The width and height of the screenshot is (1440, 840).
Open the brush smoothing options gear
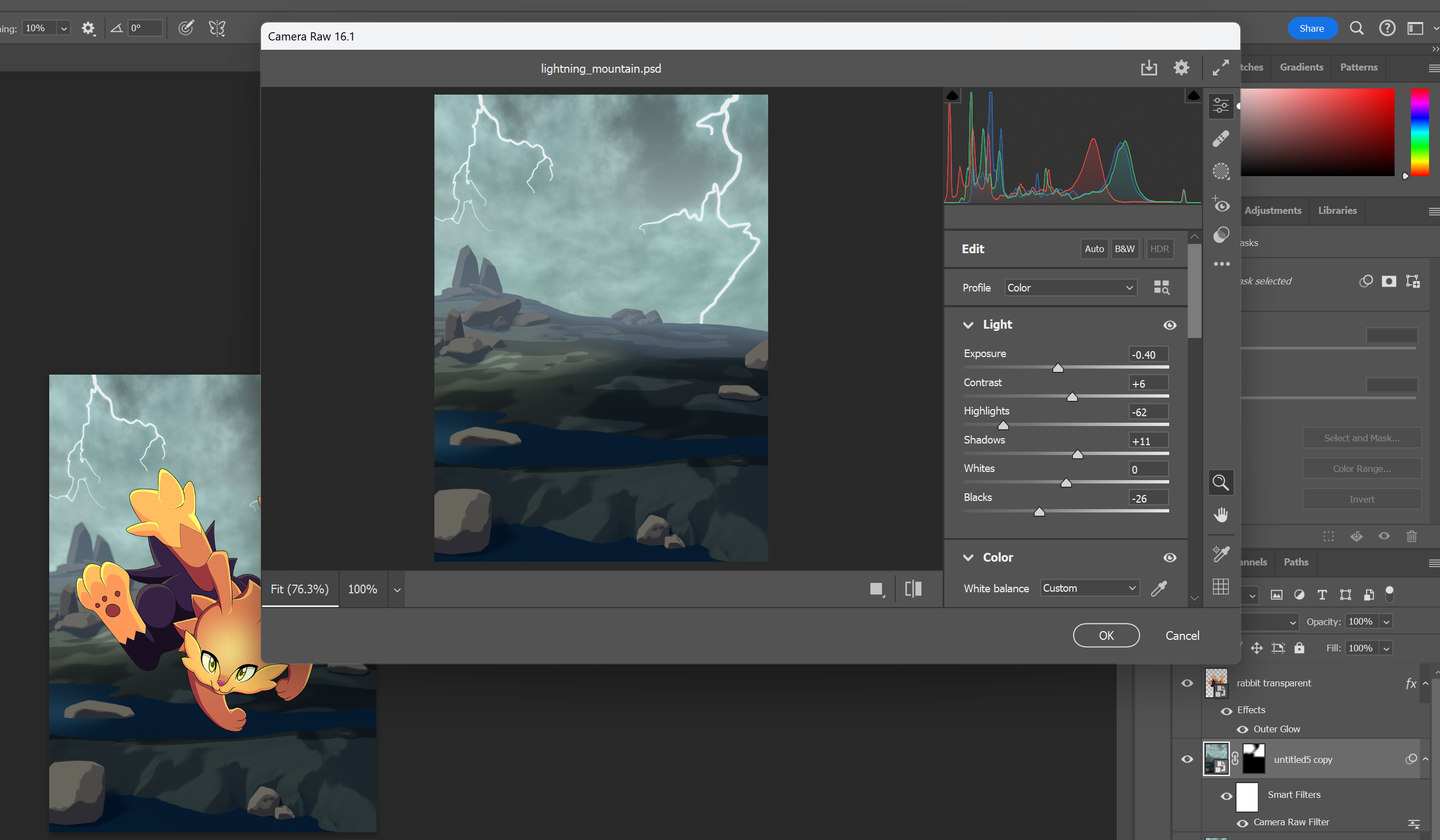coord(88,28)
